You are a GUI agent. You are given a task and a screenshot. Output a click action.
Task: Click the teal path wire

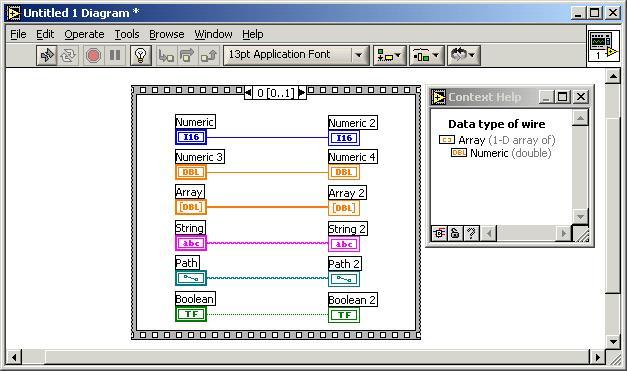point(268,278)
